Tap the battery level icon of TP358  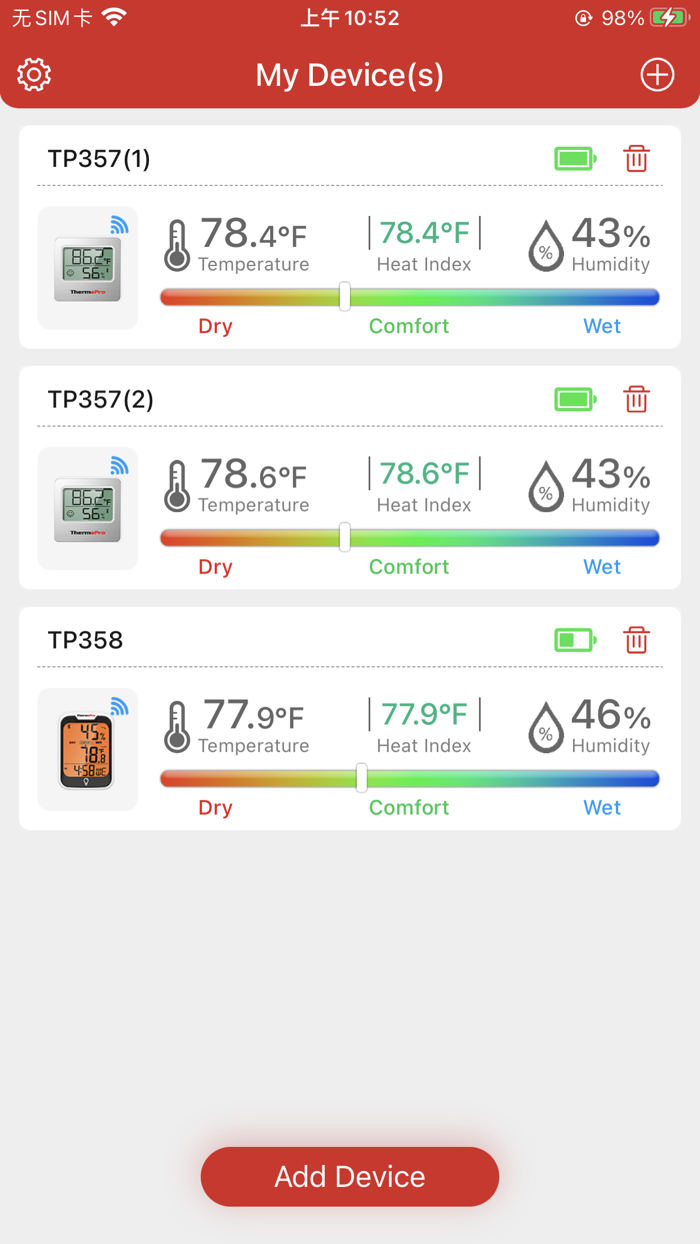point(575,640)
